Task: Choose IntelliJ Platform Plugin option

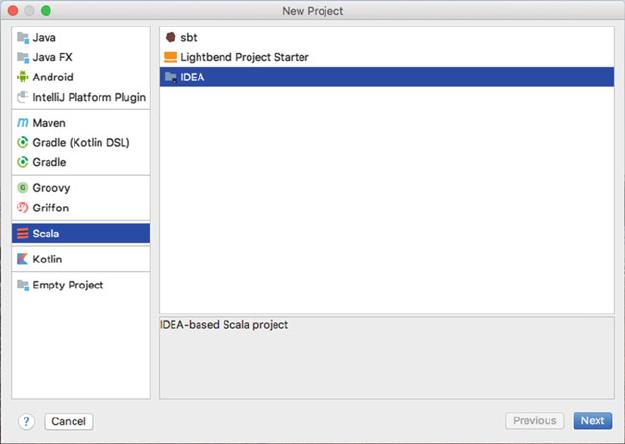Action: (89, 97)
